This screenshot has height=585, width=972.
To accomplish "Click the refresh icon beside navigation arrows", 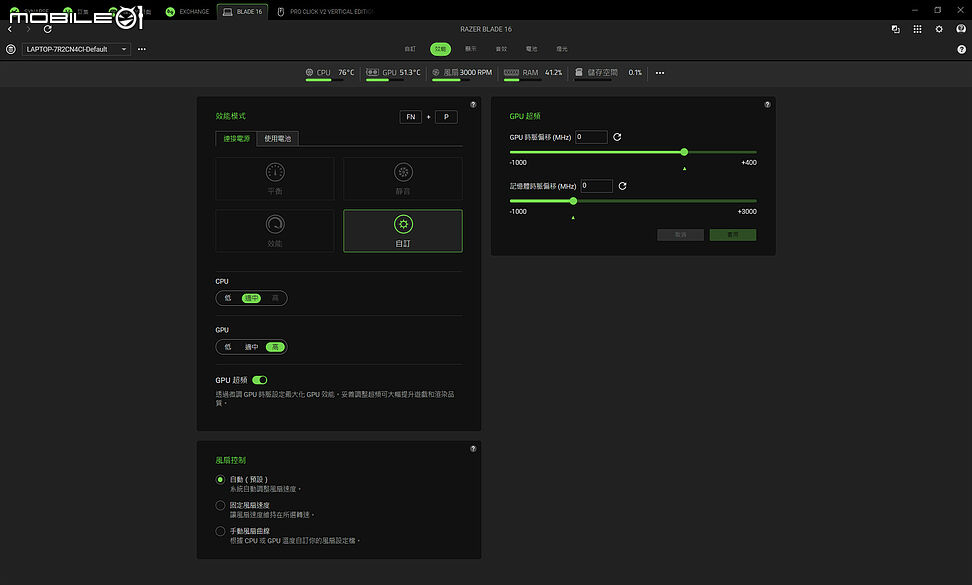I will [48, 29].
